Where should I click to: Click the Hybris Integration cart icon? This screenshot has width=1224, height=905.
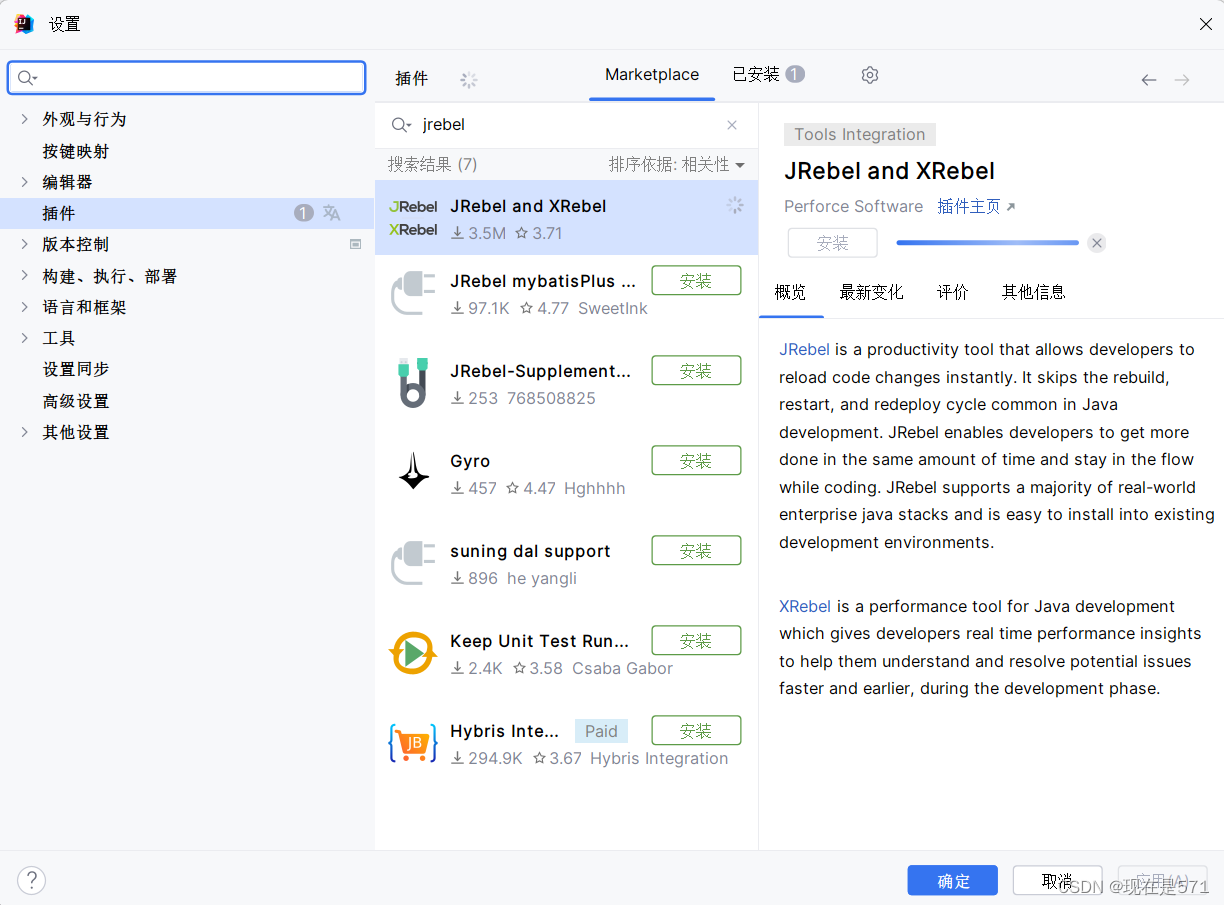pos(413,743)
